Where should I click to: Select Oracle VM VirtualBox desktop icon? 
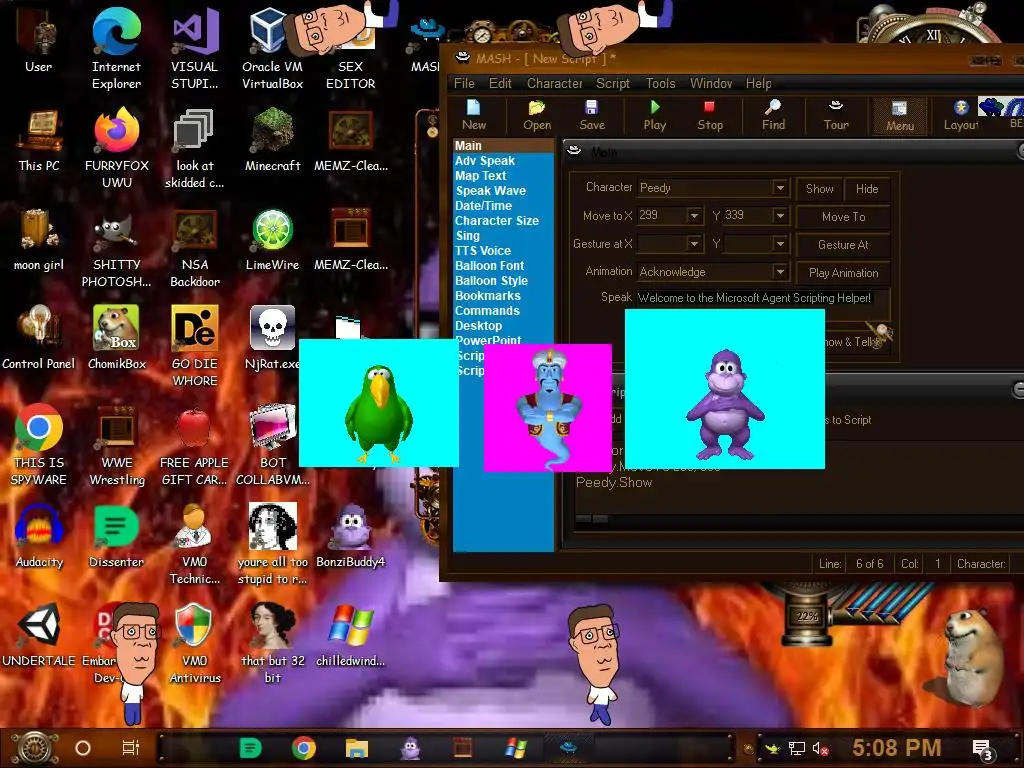coord(272,49)
